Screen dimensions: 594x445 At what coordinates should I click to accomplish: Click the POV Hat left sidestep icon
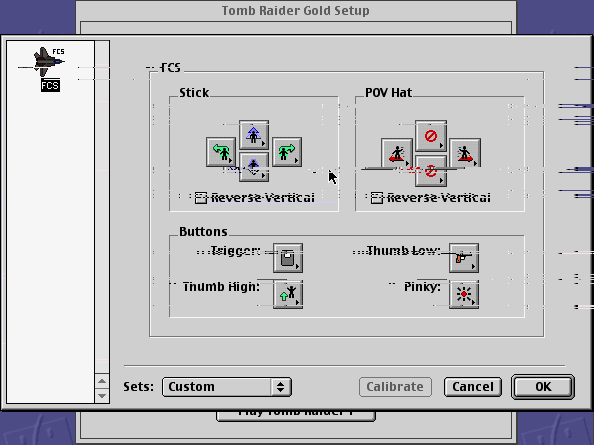pos(397,153)
